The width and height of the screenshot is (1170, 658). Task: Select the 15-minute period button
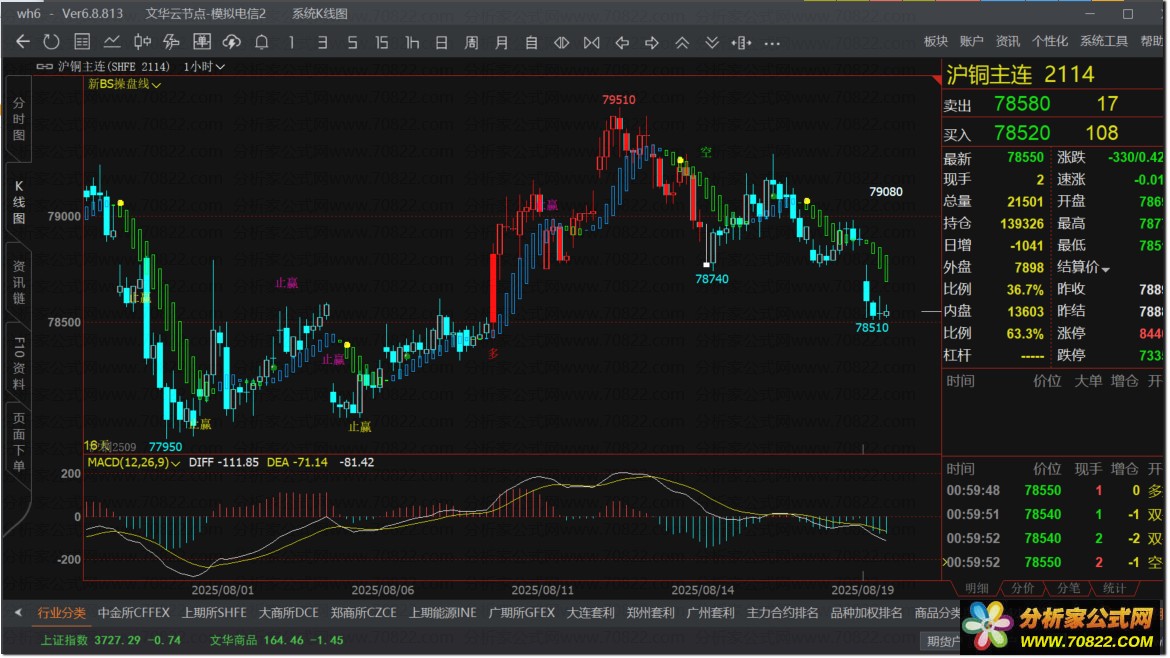click(x=382, y=43)
